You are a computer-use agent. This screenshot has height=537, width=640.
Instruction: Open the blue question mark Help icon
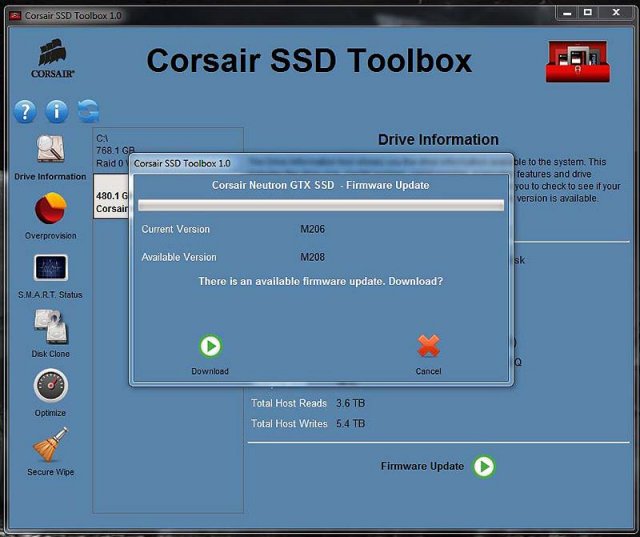tap(26, 111)
